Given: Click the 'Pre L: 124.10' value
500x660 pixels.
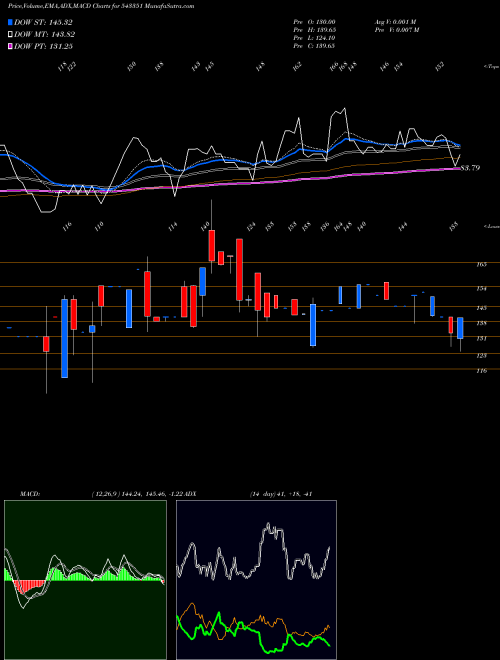Looking at the screenshot, I should [x=314, y=38].
